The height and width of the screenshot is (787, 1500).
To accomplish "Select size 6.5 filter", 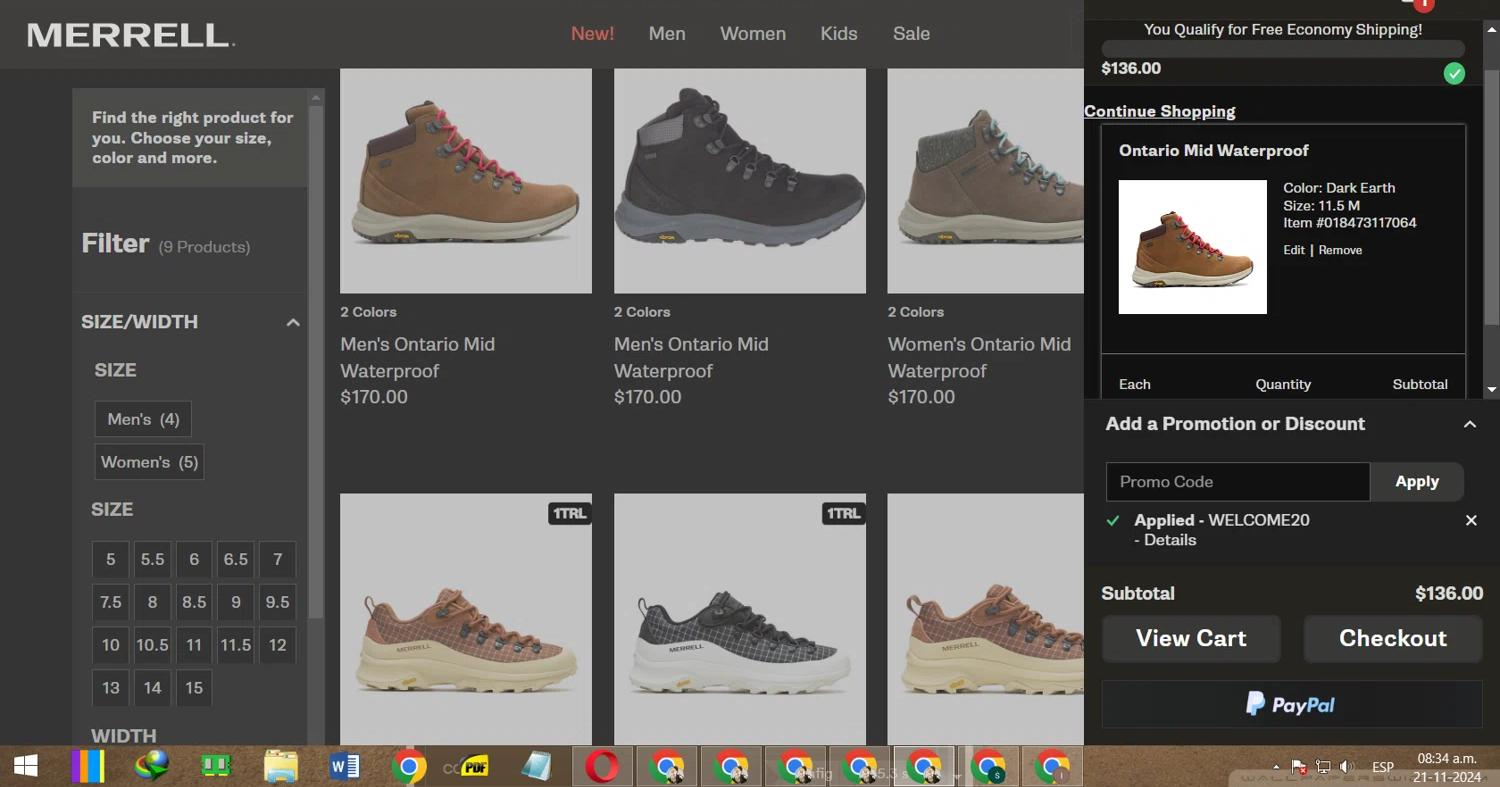I will click(x=236, y=560).
